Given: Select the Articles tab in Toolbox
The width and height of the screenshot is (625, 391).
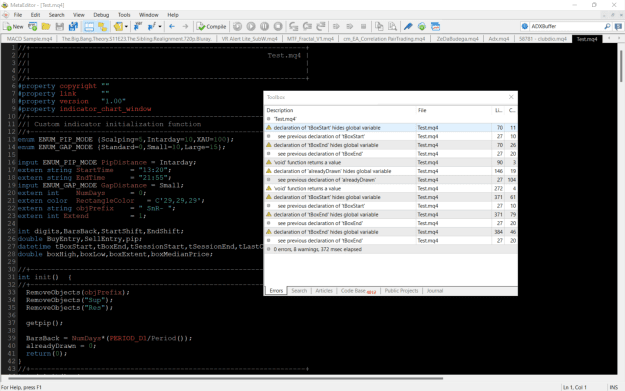Looking at the screenshot, I should [x=324, y=291].
